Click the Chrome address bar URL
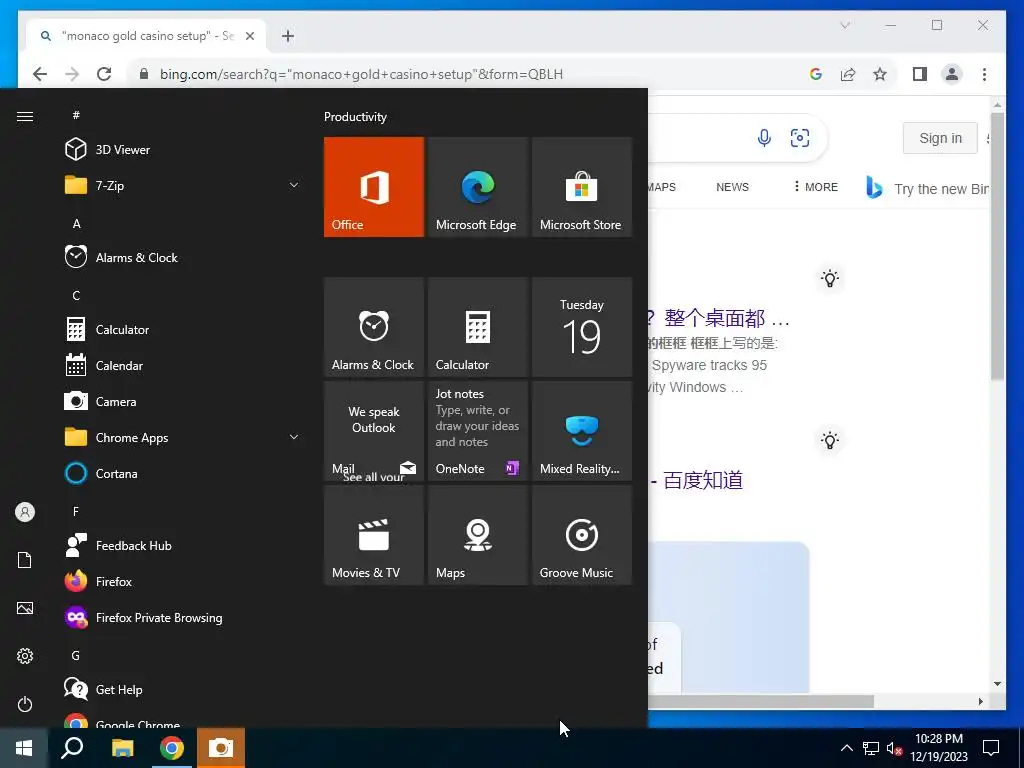 [361, 74]
